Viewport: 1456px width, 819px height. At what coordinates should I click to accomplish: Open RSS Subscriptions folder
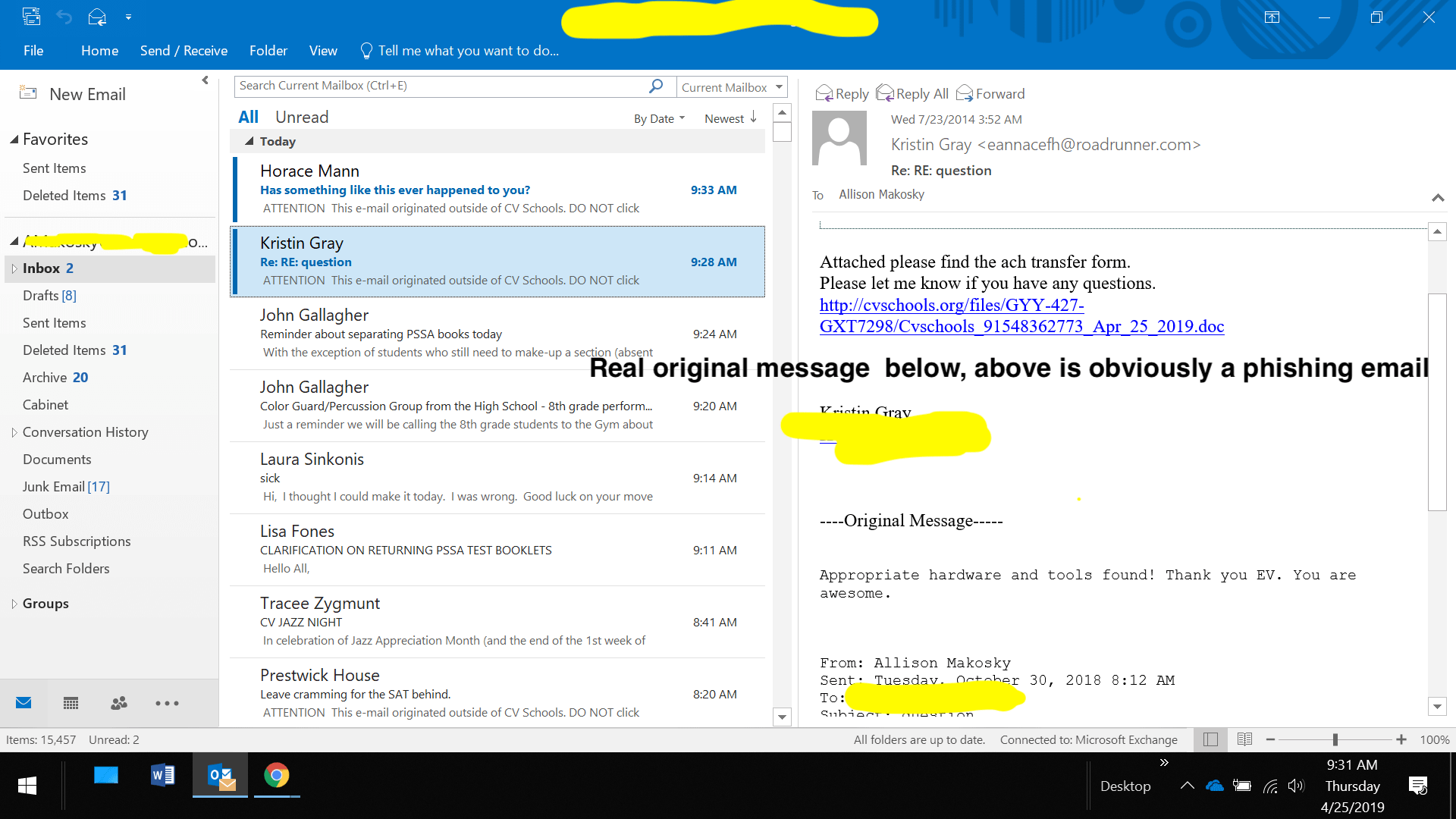click(77, 541)
